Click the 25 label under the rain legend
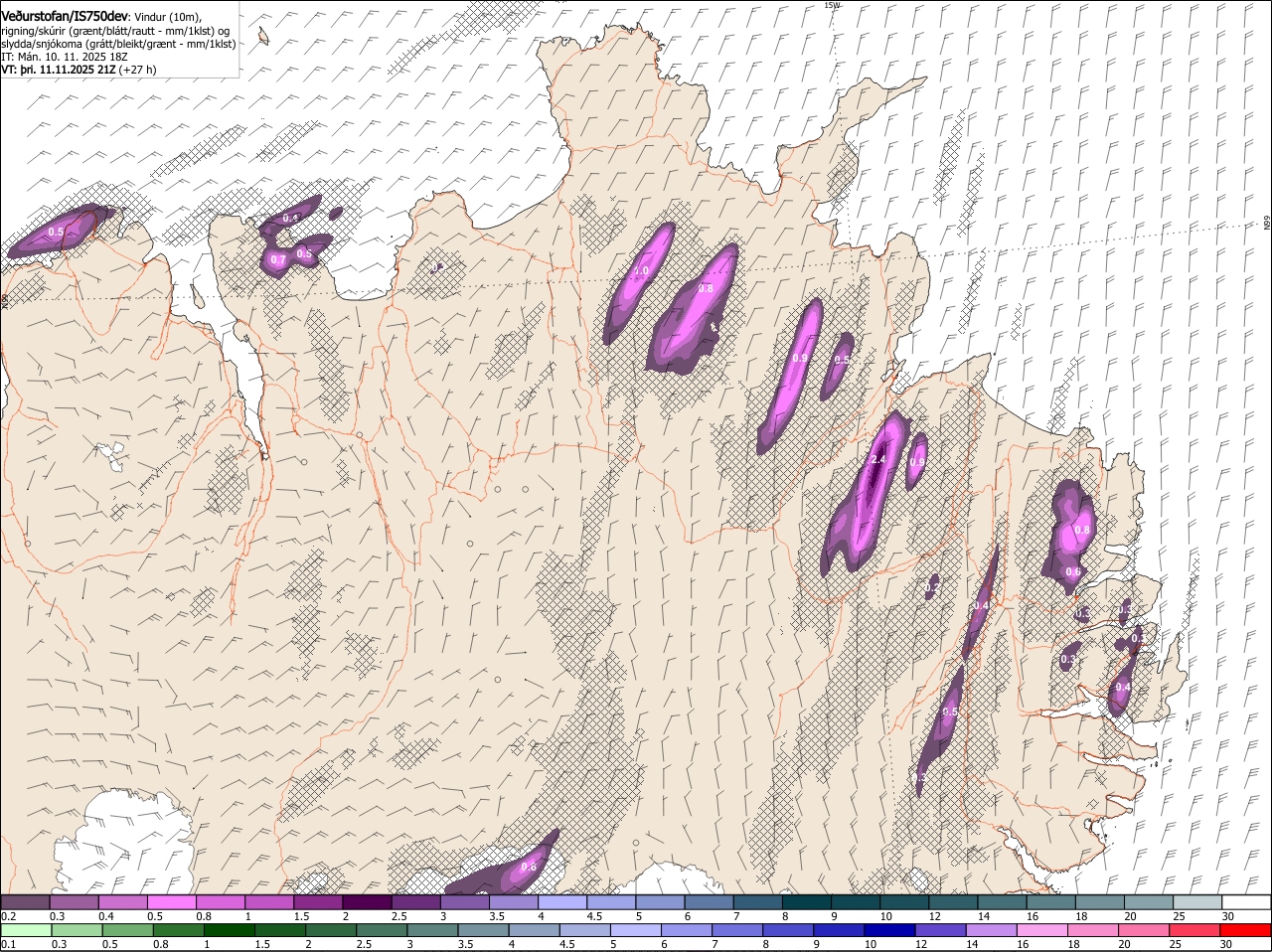 coord(1178,944)
